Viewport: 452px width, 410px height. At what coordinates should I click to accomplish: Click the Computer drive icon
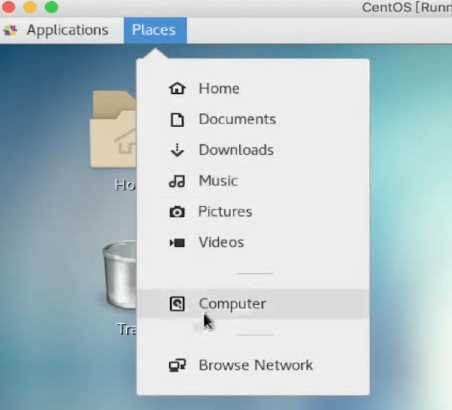pos(177,304)
